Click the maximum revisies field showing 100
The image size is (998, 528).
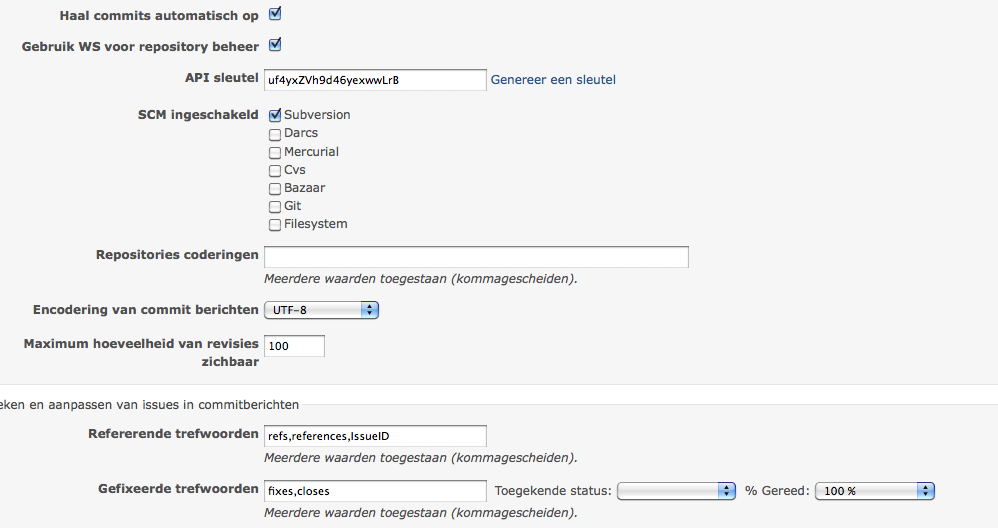point(295,346)
